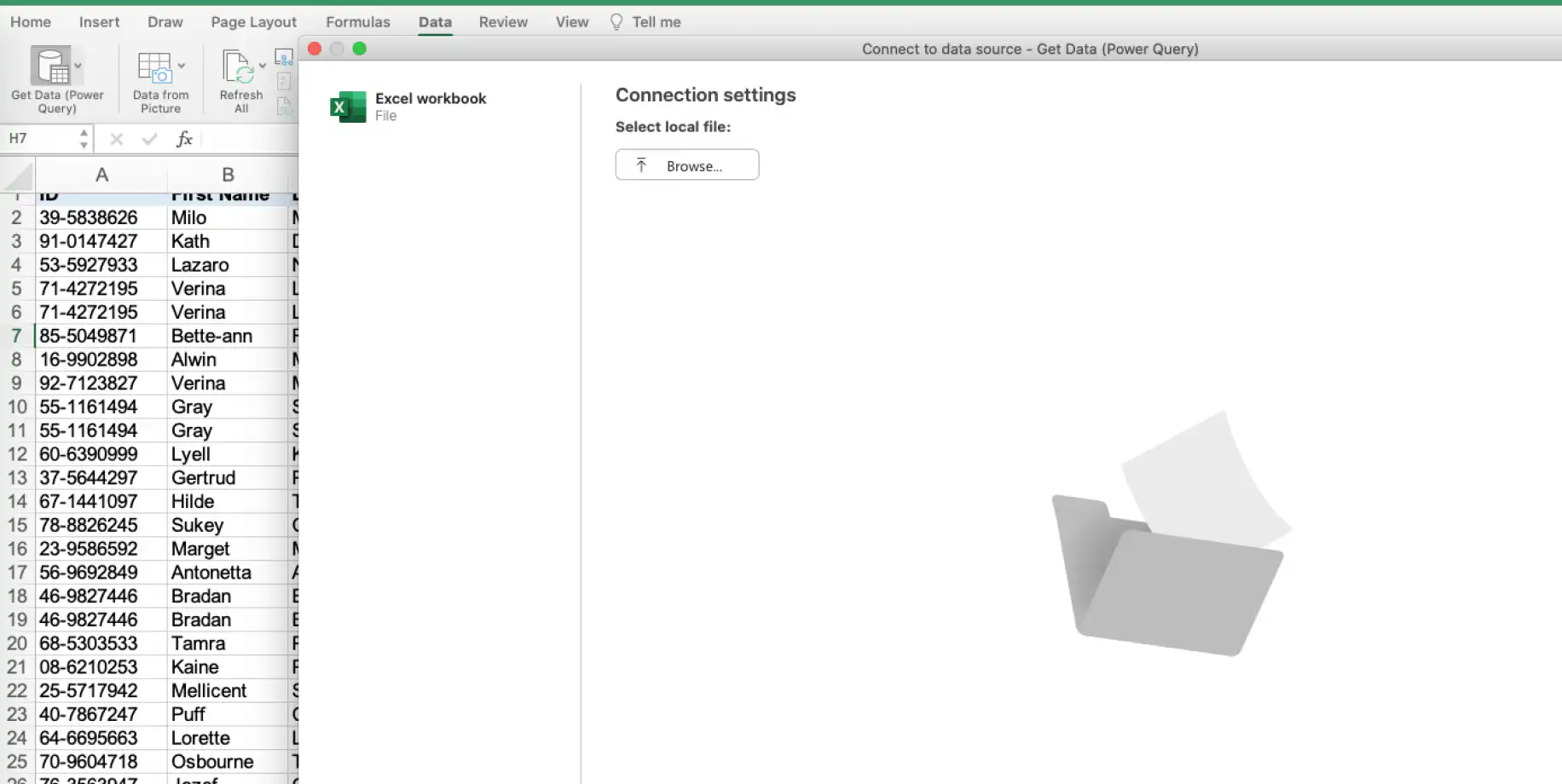The width and height of the screenshot is (1562, 784).
Task: Click cell containing 68-5303533
Action: (101, 643)
